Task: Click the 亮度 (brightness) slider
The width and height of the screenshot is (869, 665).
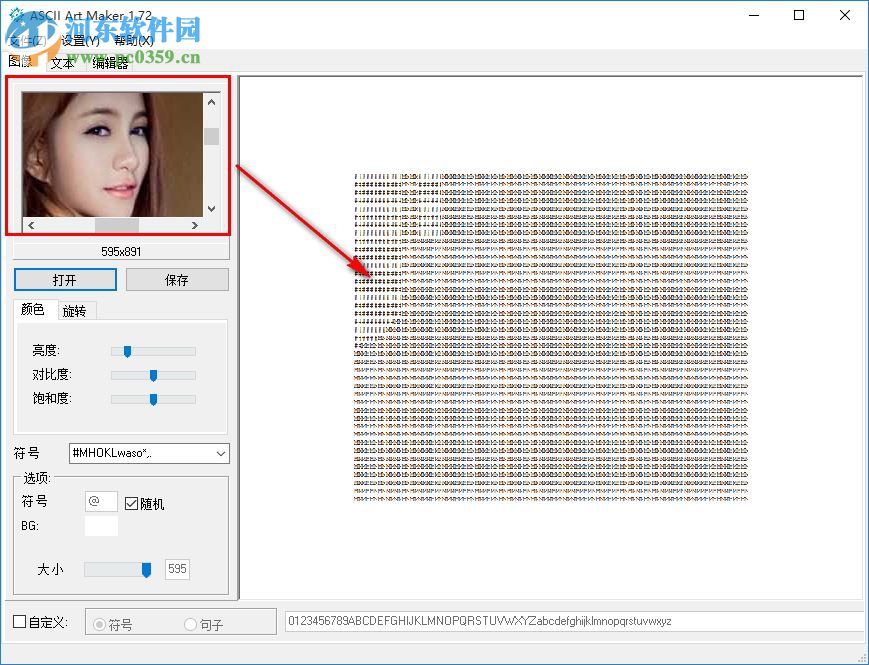Action: 127,351
